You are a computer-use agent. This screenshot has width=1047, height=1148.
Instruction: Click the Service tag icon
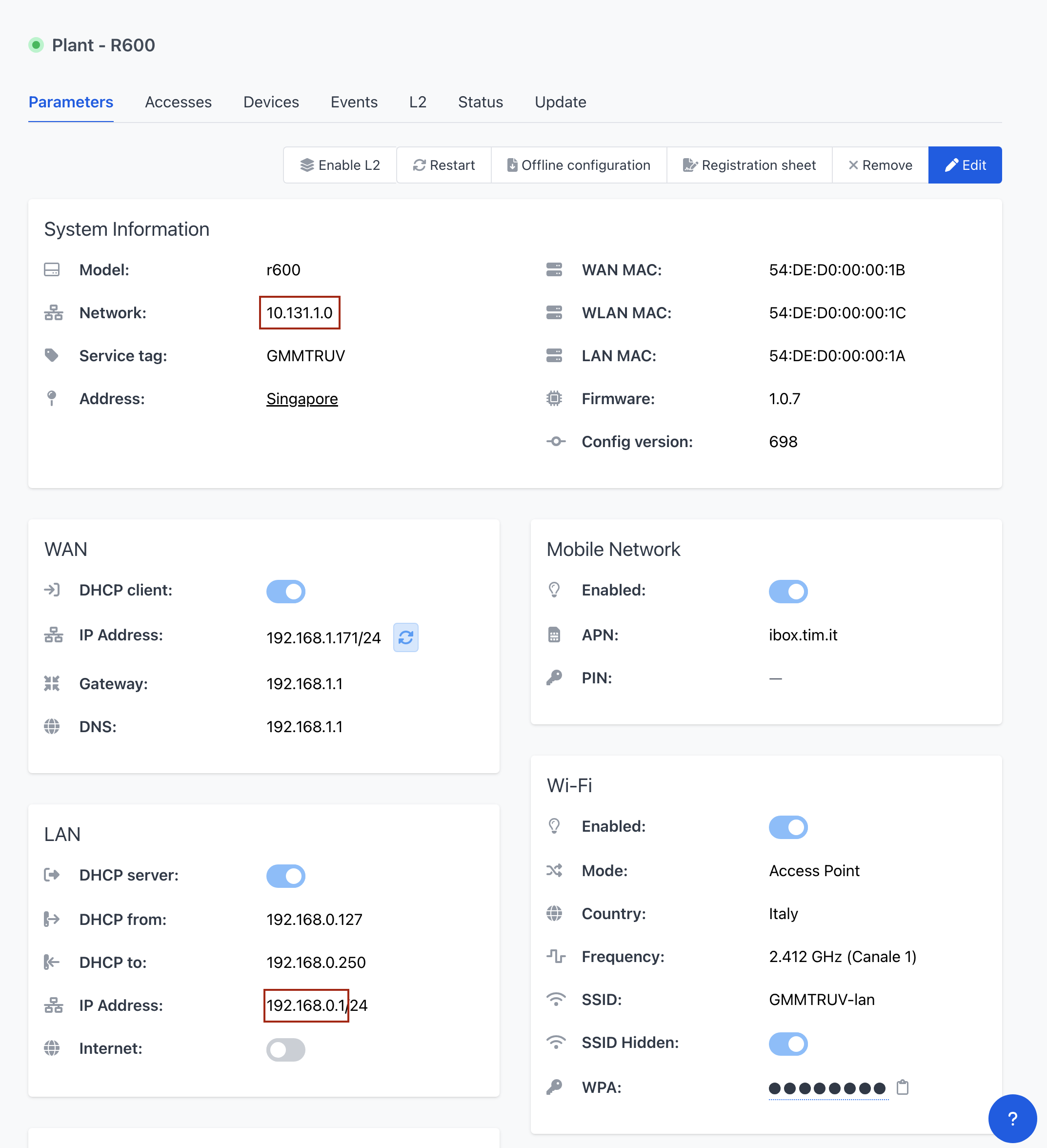click(52, 355)
